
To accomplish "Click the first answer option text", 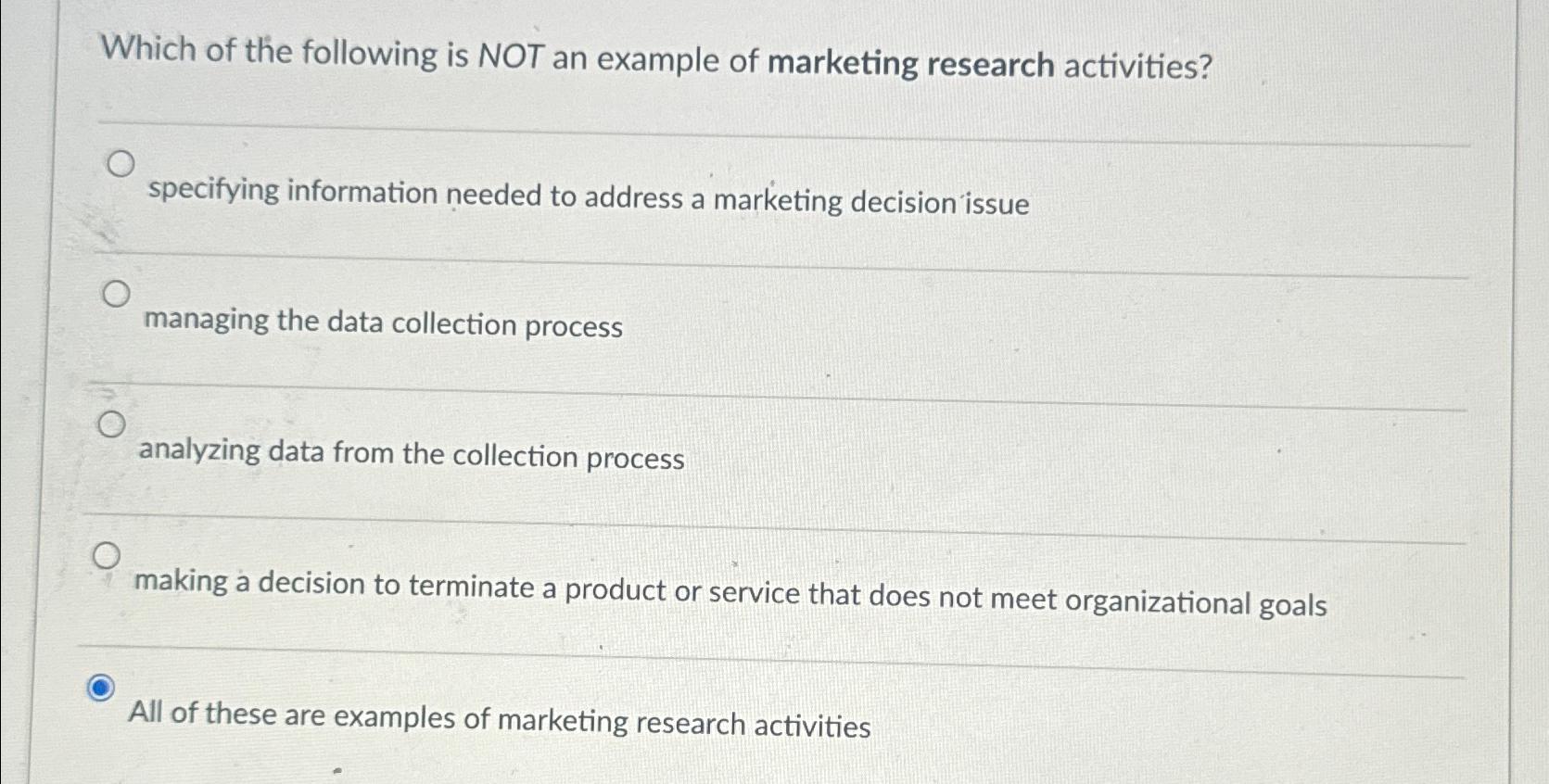I will click(586, 197).
